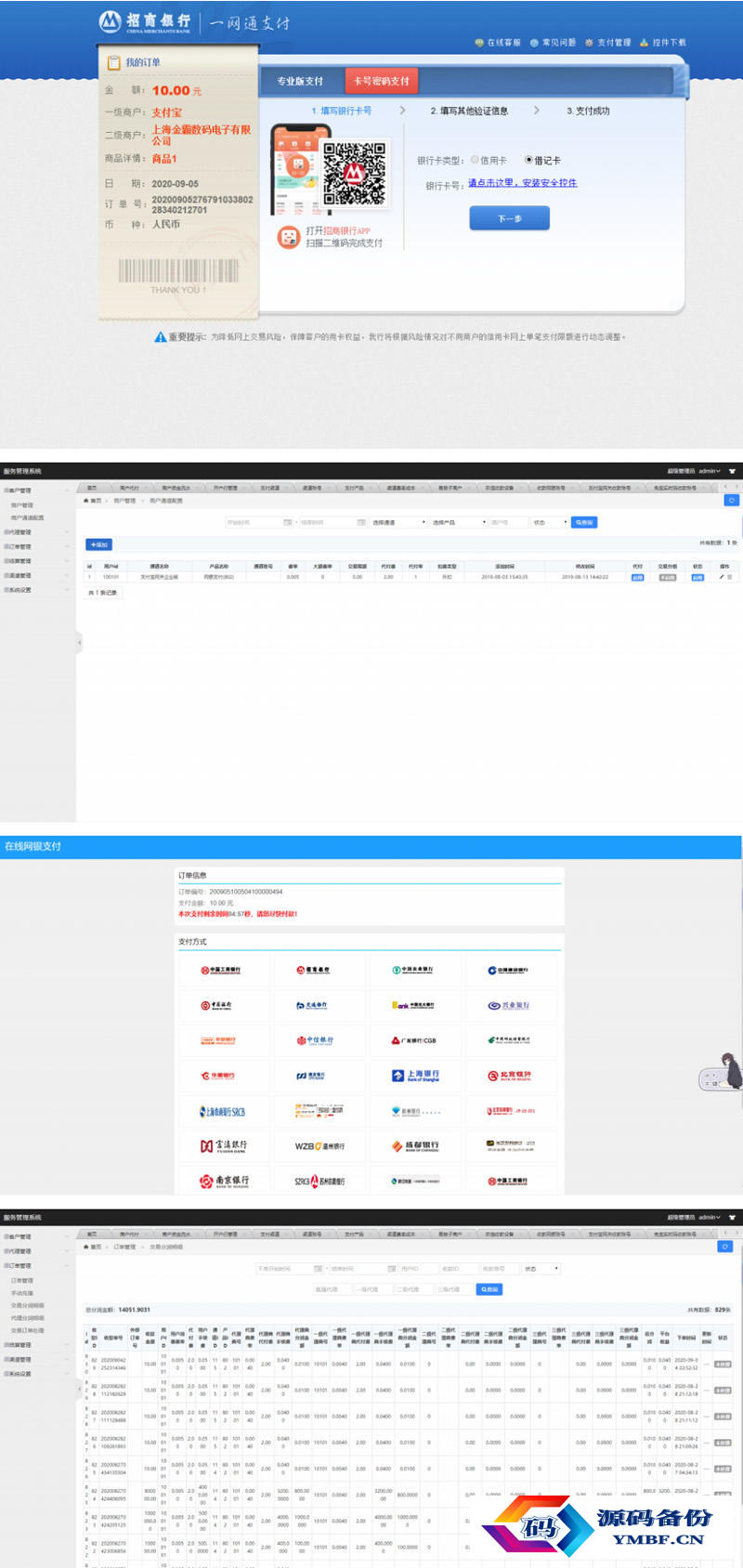This screenshot has width=743, height=1568.
Task: Click the 招商银行 APP icon beside 扫描二维码
Action: (289, 237)
